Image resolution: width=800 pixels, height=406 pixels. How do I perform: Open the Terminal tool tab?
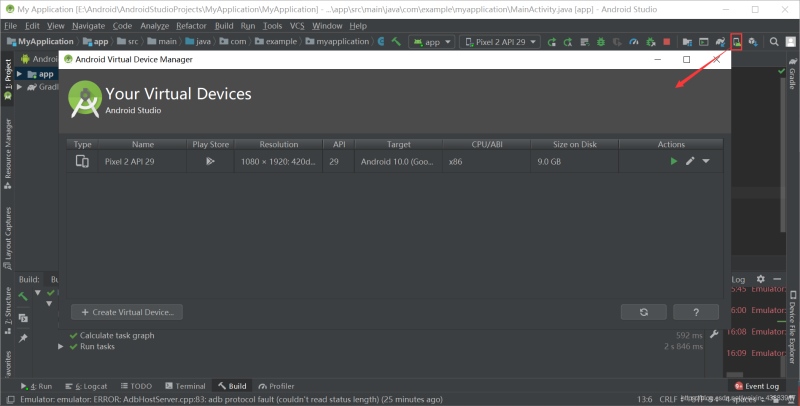(185, 386)
